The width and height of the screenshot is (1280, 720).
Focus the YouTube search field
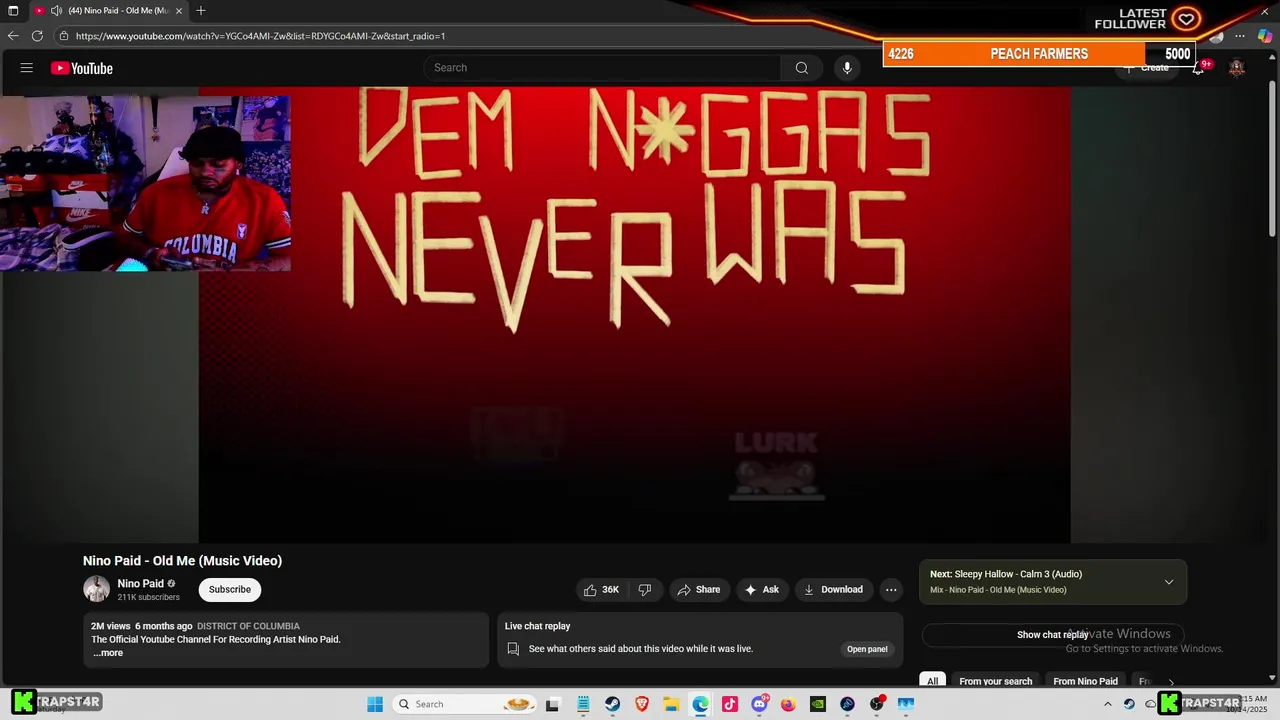tap(603, 68)
